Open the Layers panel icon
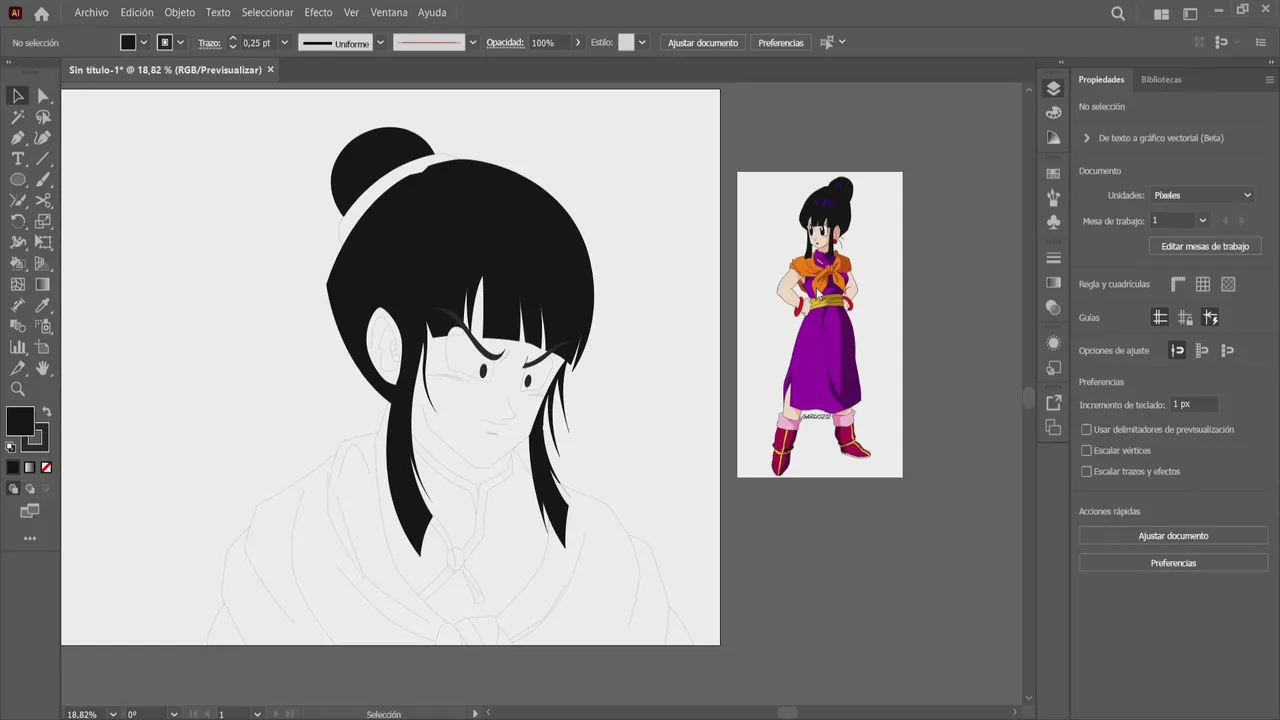This screenshot has width=1280, height=720. [x=1053, y=89]
